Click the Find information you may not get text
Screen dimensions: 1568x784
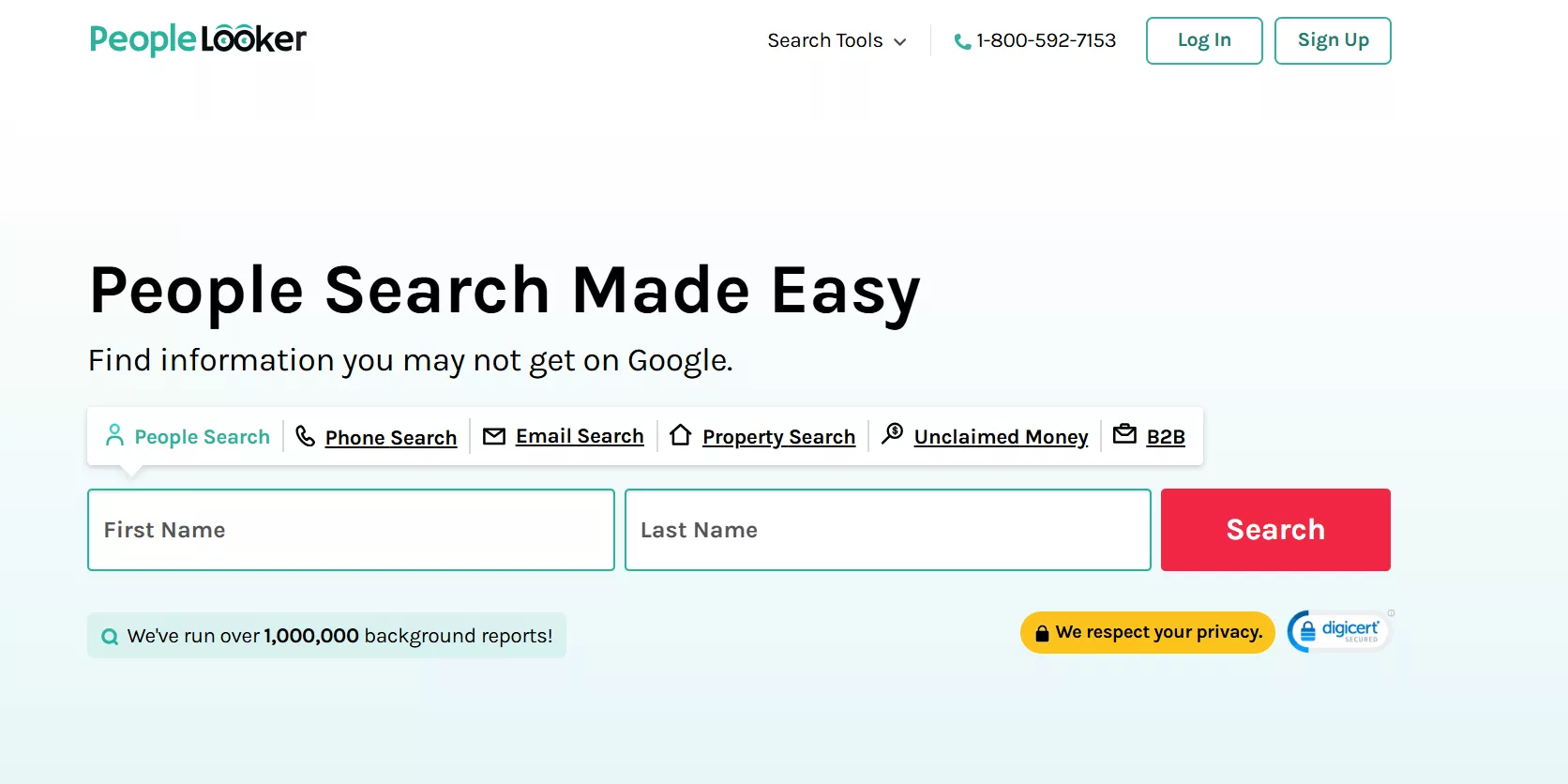click(411, 360)
